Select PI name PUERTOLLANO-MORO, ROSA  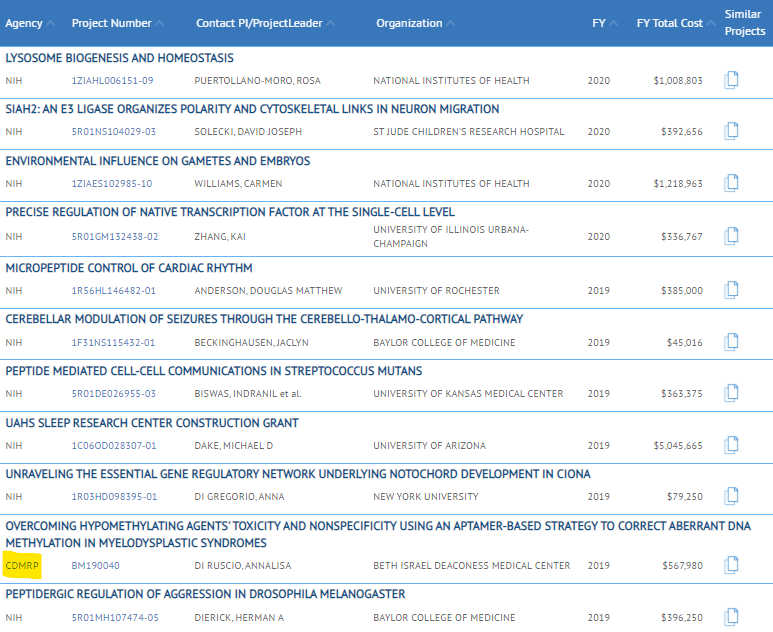pyautogui.click(x=257, y=80)
